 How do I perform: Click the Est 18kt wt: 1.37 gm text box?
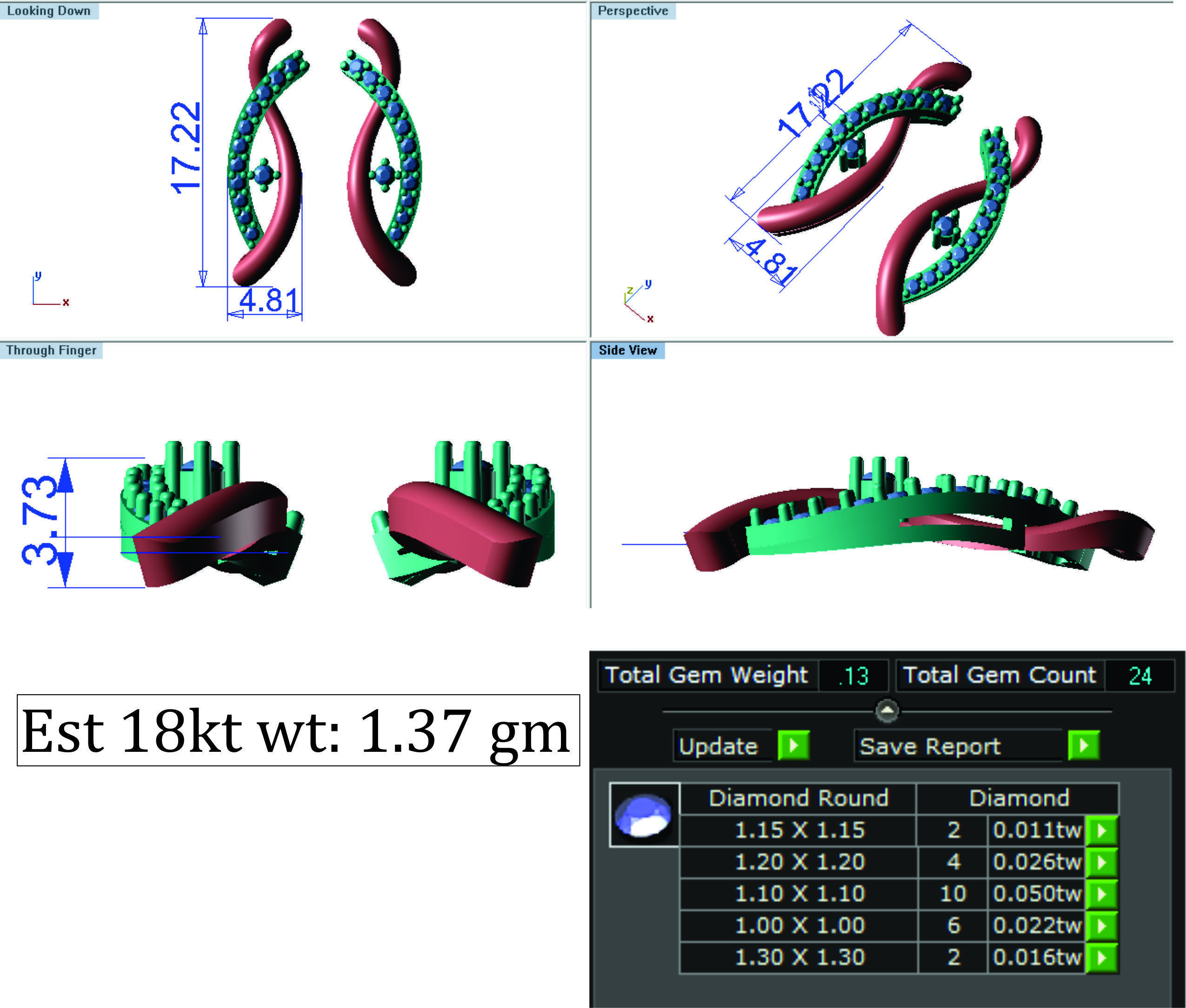[x=298, y=730]
